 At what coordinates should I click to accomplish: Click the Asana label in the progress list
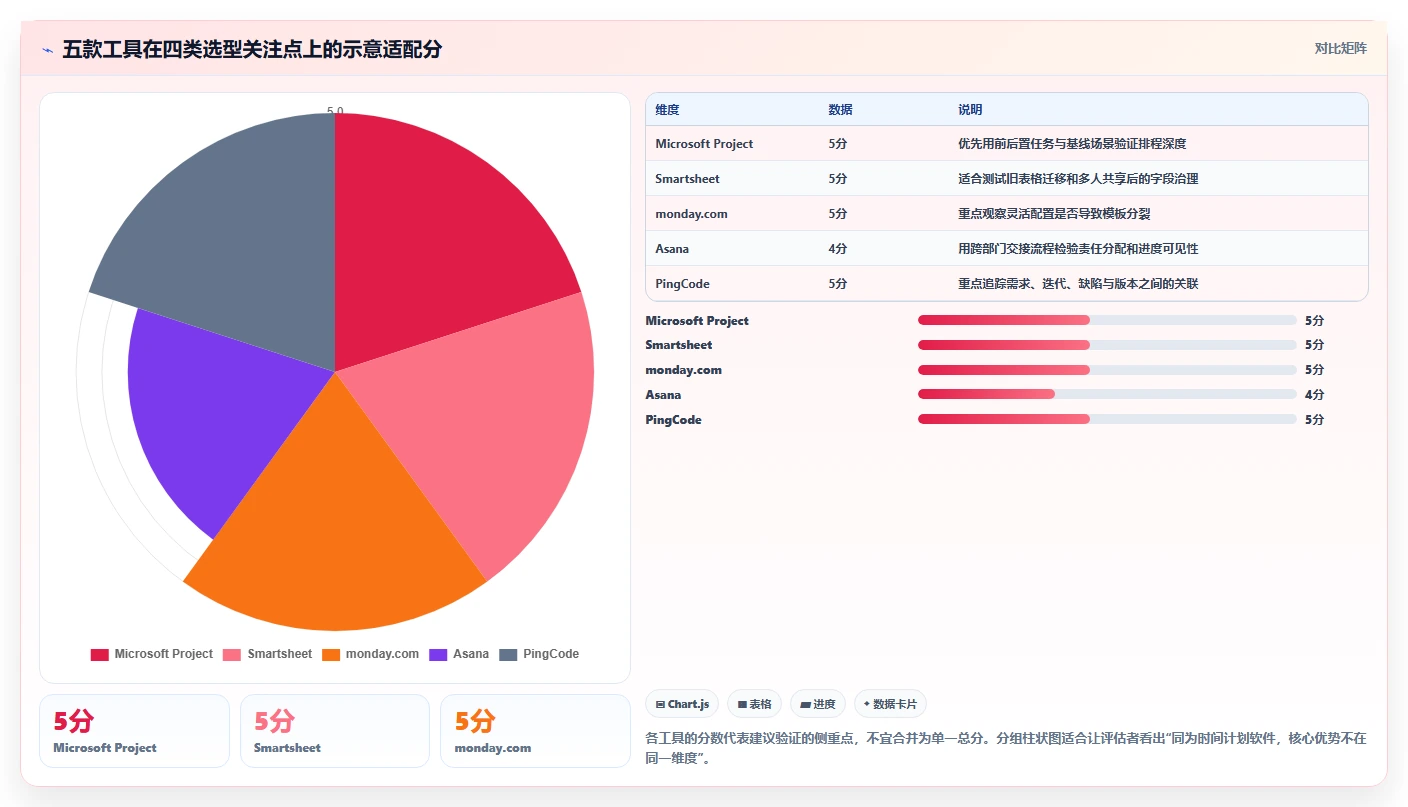[663, 395]
